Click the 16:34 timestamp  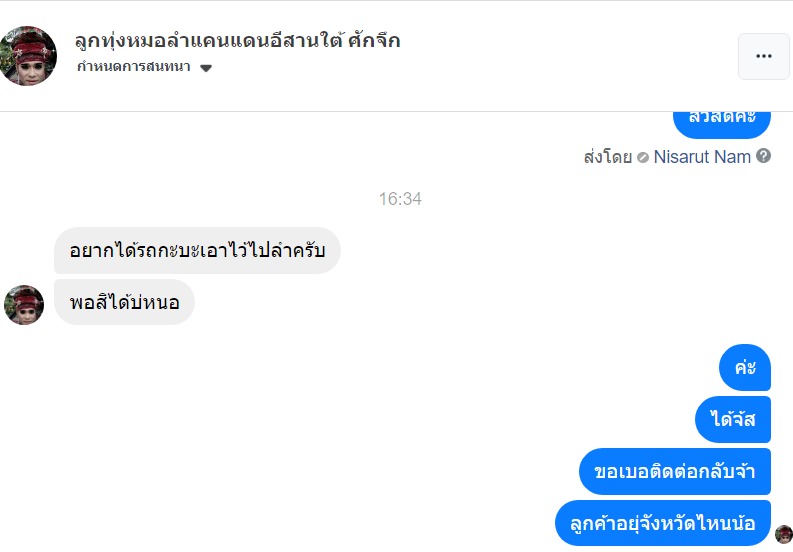click(x=400, y=199)
